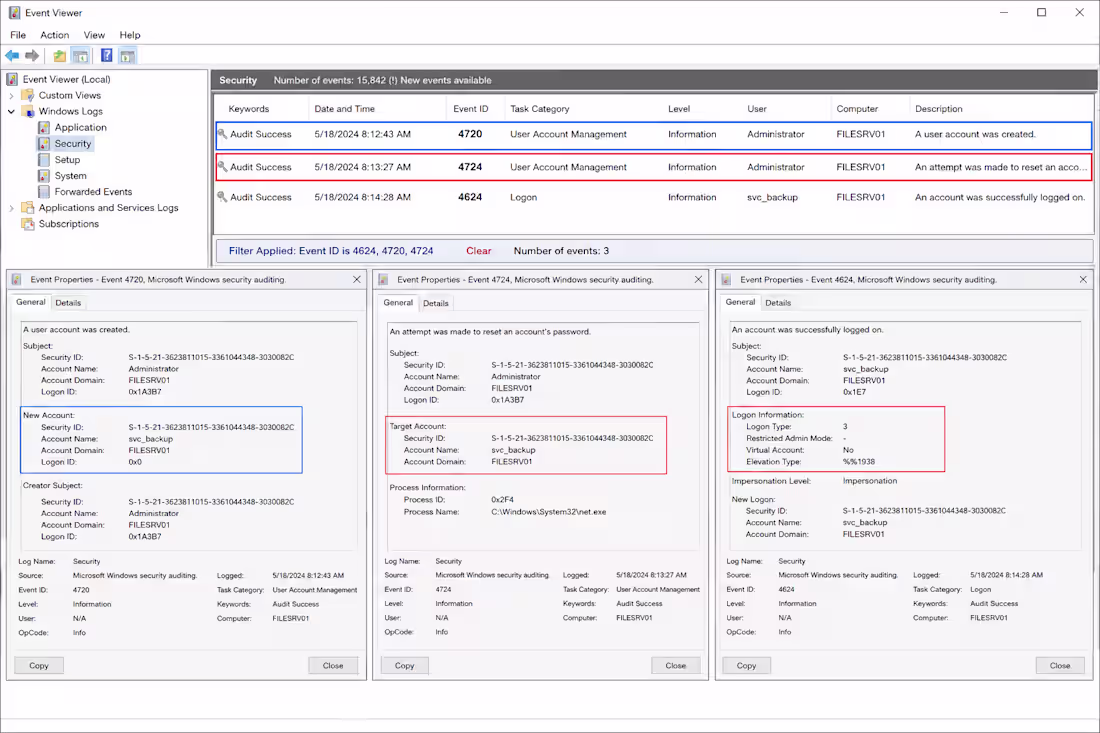Click Copy in Event 4720 dialog
Viewport: 1100px width, 733px height.
coord(39,665)
